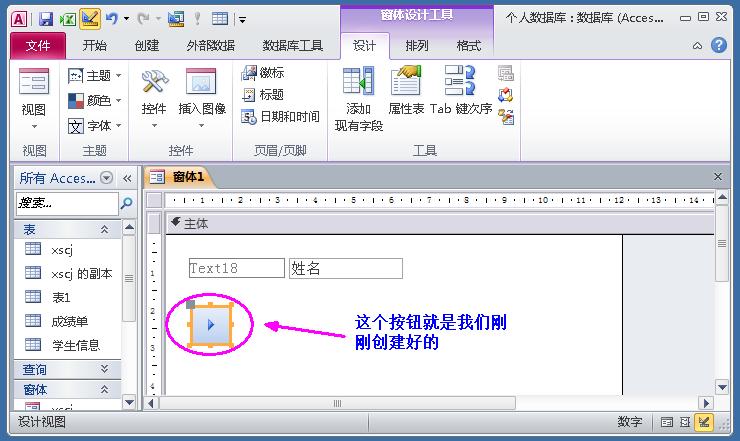Click the Save icon in quick access toolbar
The width and height of the screenshot is (740, 441).
46,19
